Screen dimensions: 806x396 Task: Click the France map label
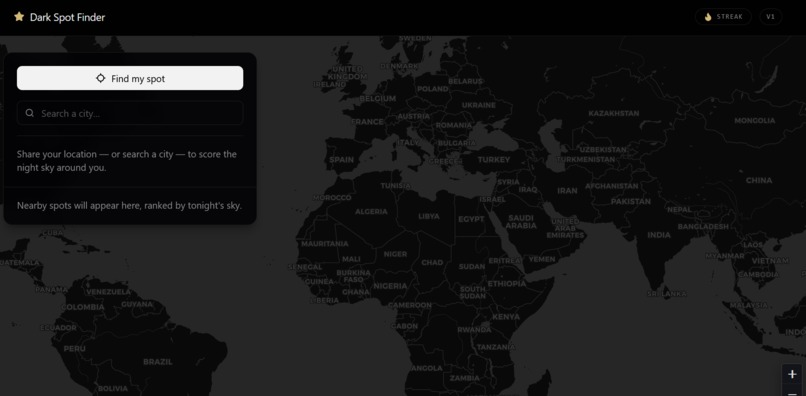[368, 122]
